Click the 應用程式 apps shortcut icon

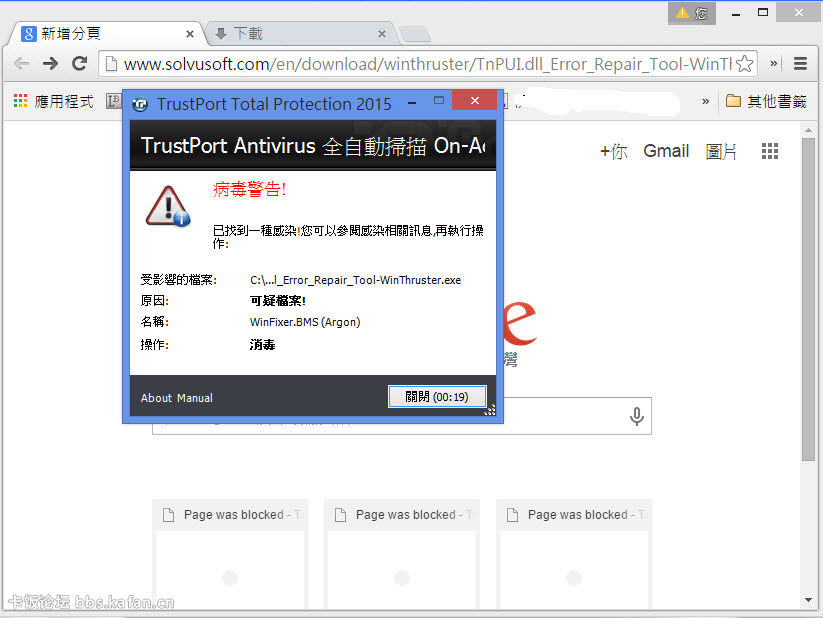(x=20, y=101)
